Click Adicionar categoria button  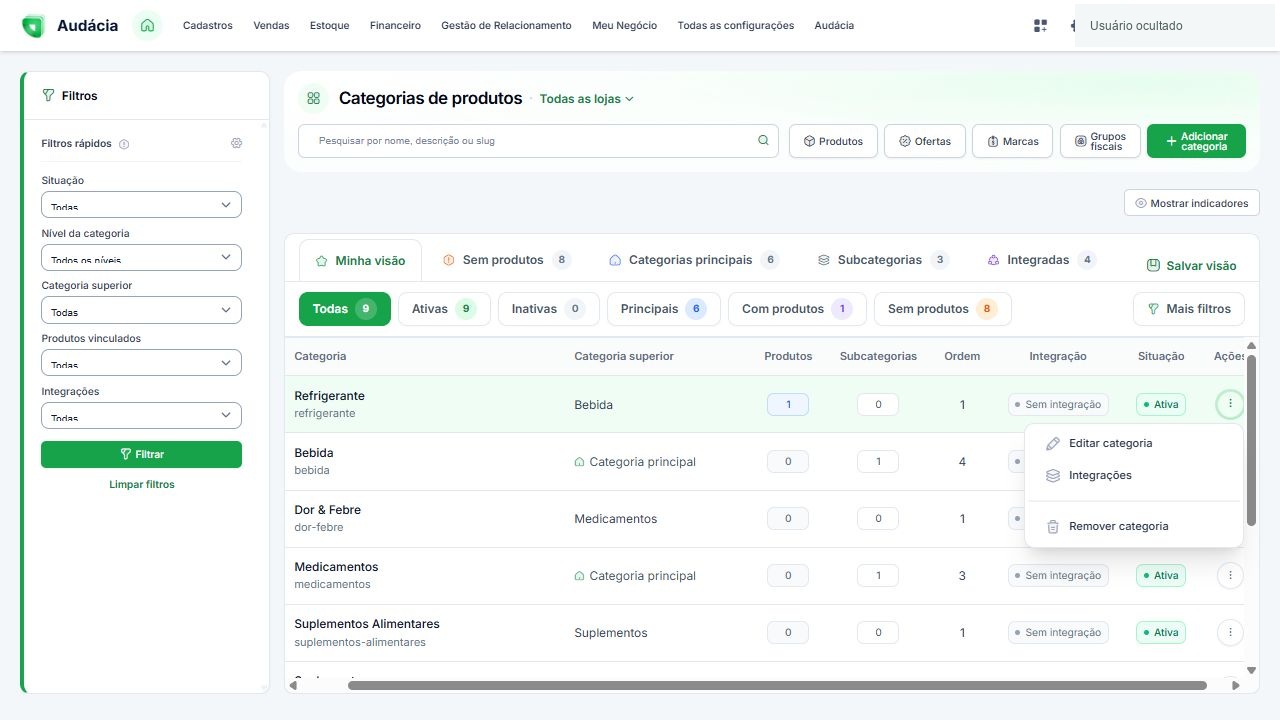pyautogui.click(x=1196, y=141)
